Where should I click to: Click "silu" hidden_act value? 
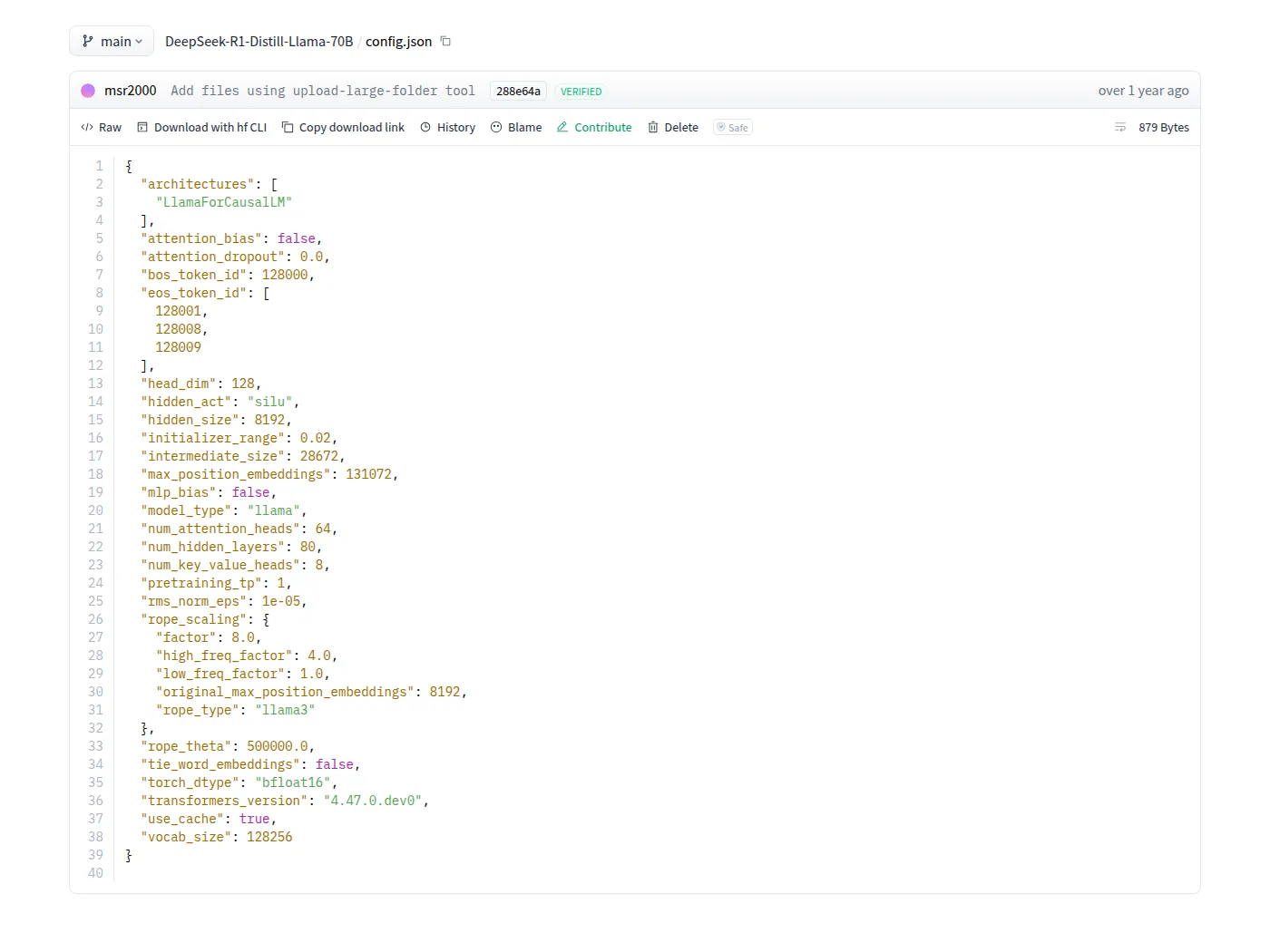[x=269, y=402]
